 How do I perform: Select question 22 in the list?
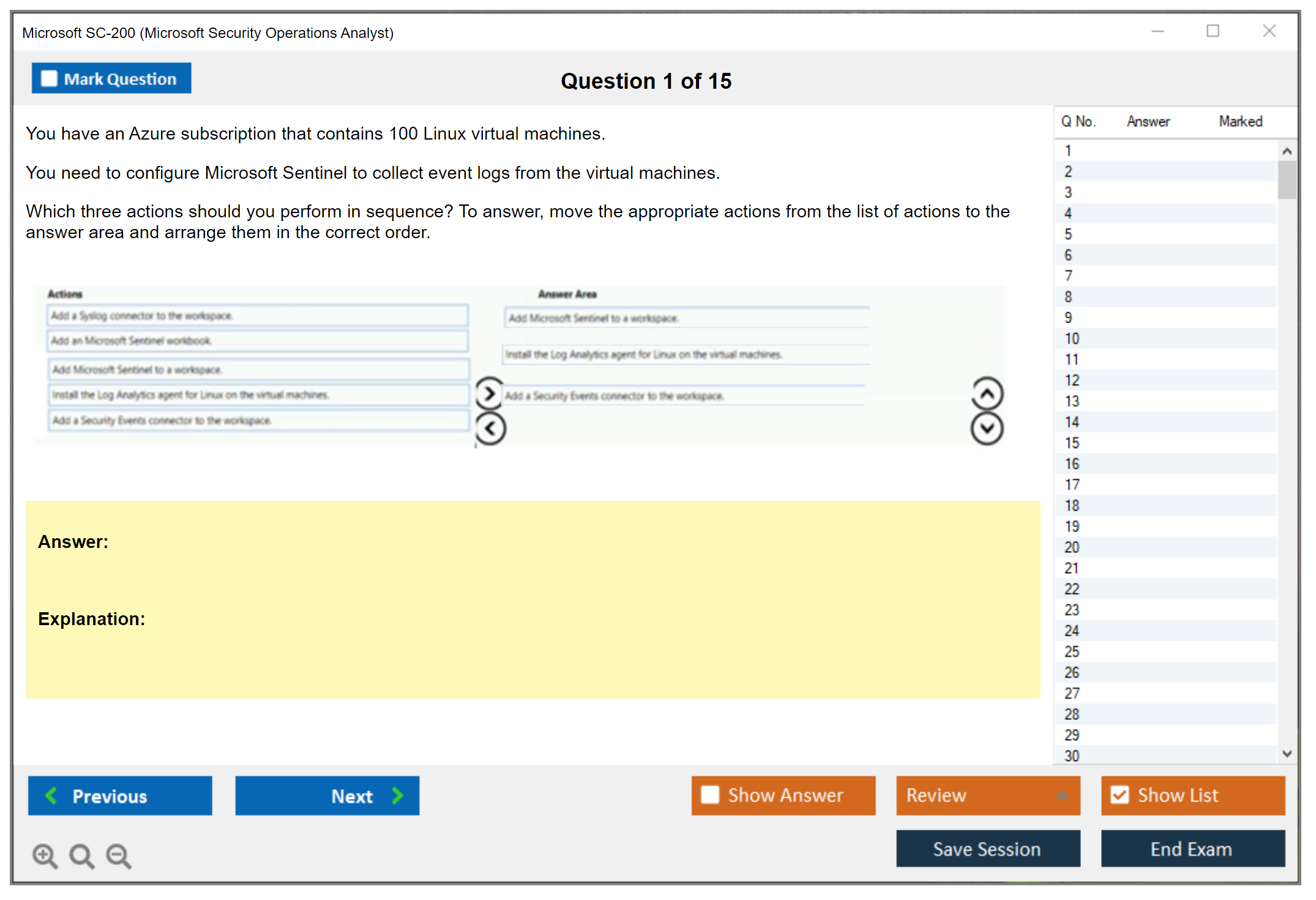coord(1072,589)
